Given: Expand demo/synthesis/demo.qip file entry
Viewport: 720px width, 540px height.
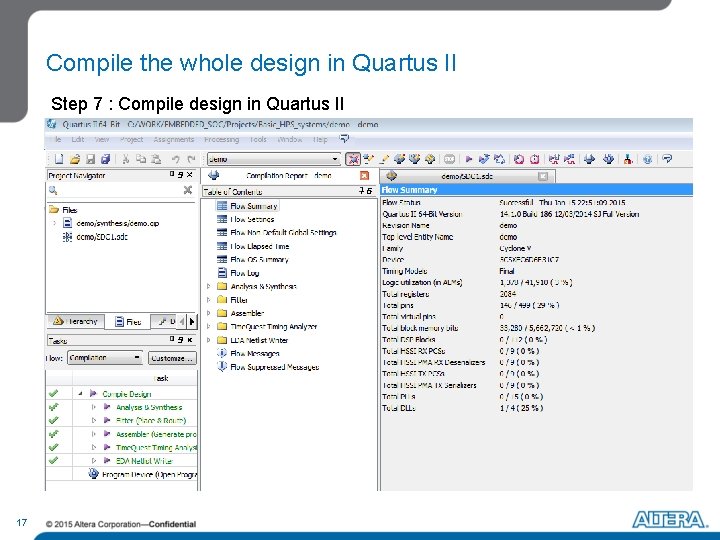Looking at the screenshot, I should [x=54, y=223].
